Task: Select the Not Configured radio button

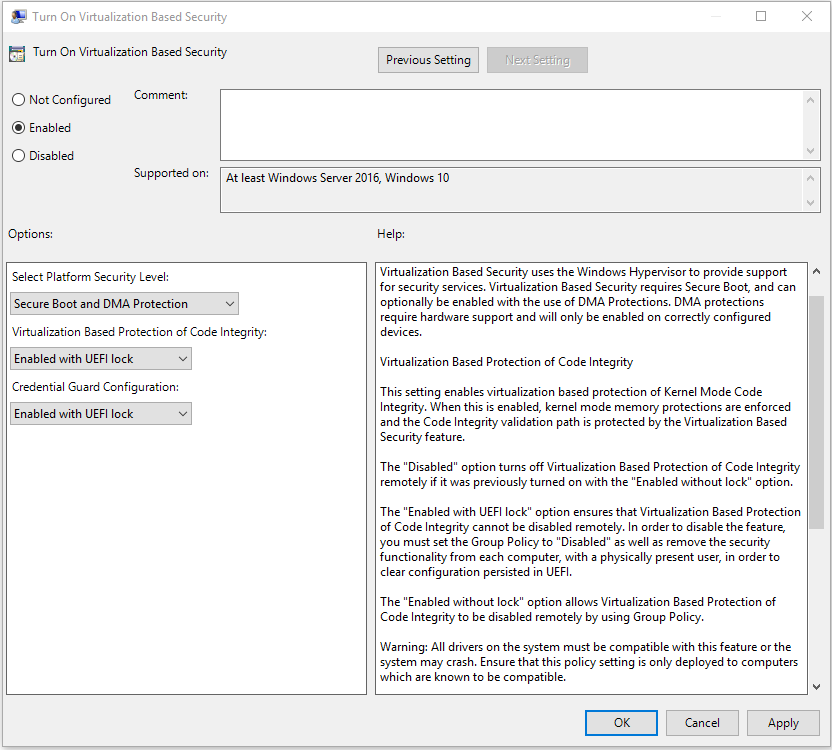Action: [19, 100]
